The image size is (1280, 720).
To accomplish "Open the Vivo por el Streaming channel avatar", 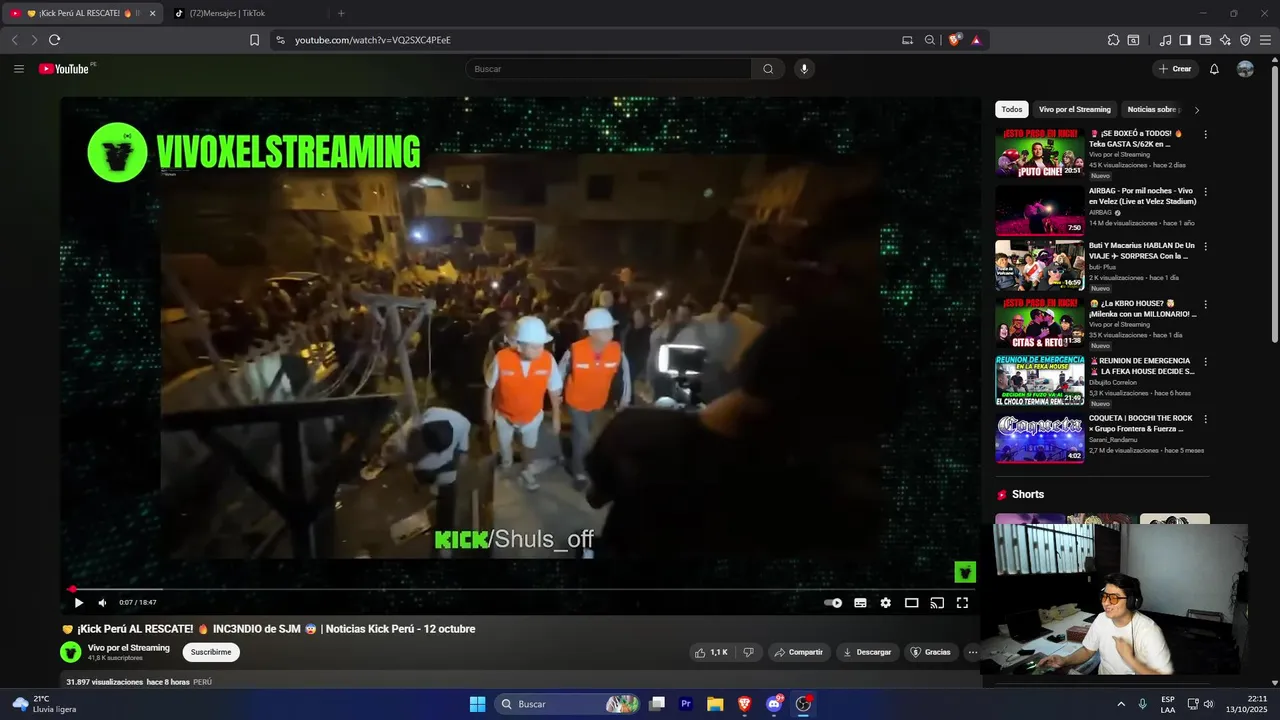I will coord(71,652).
